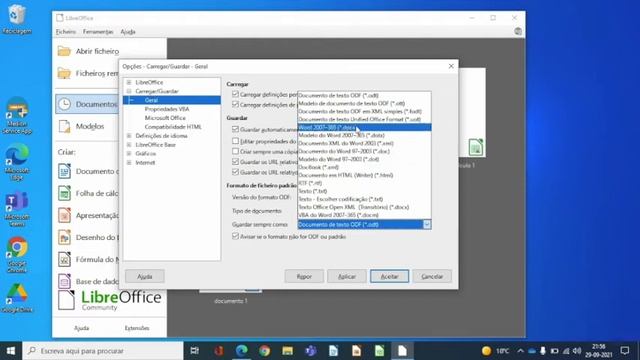Select Propriedades VBA in the options tree
This screenshot has width=640, height=360.
tap(167, 109)
